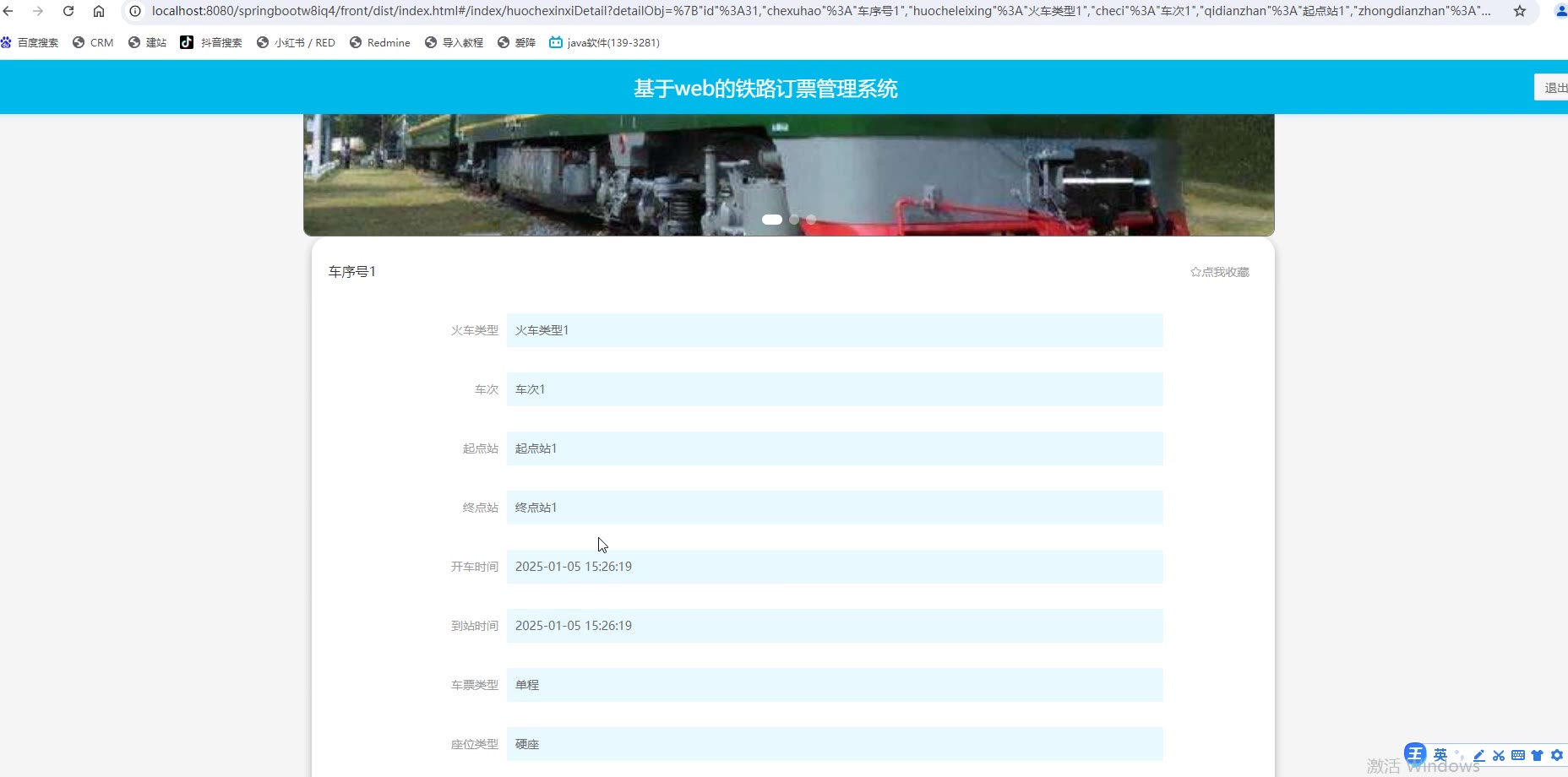Click the 火车类型 field showing 火车类型1
This screenshot has height=777, width=1568.
point(835,330)
